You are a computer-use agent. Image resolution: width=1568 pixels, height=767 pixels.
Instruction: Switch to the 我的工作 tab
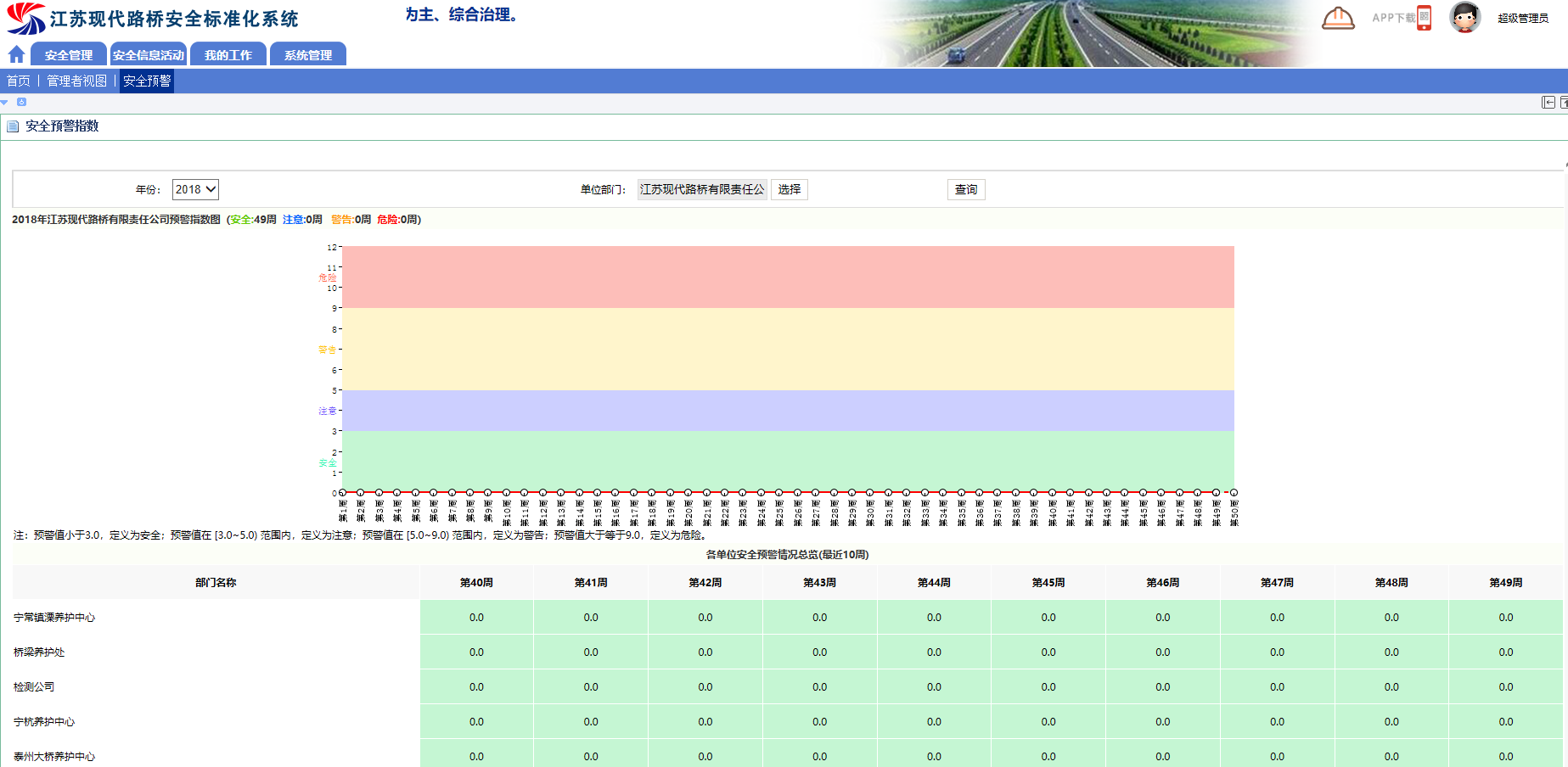(x=228, y=55)
